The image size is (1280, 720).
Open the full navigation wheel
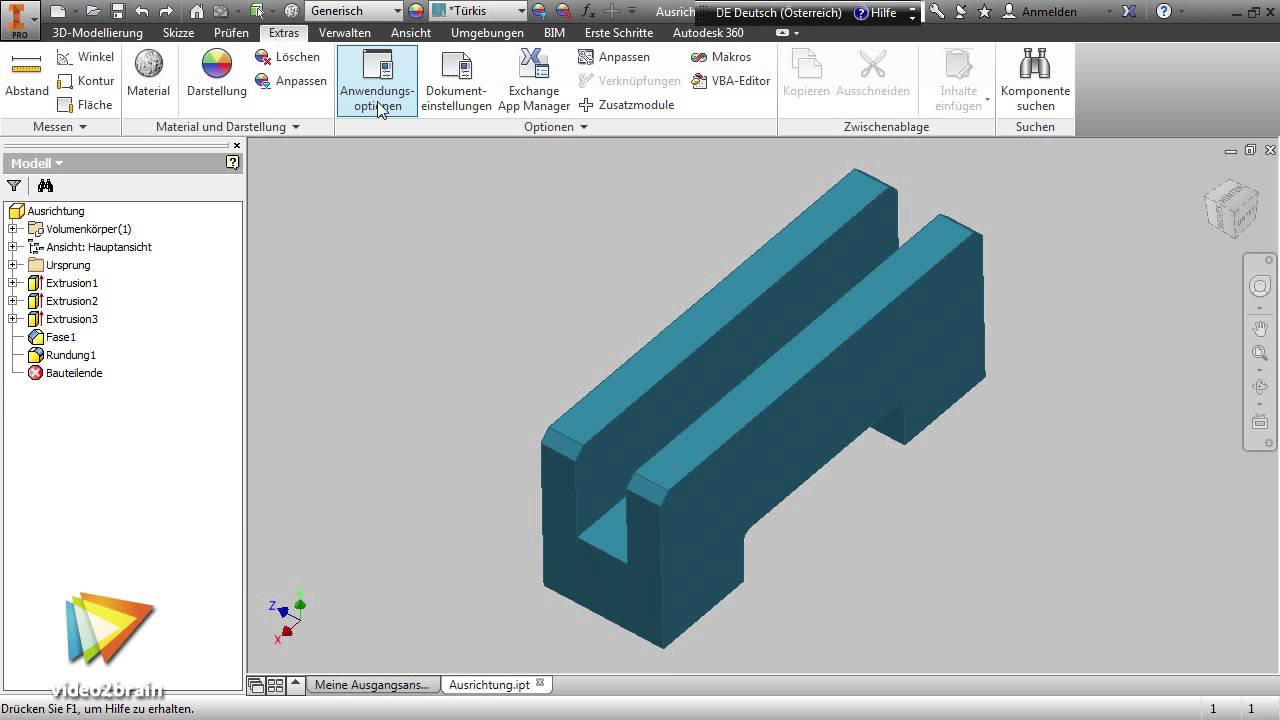1260,287
